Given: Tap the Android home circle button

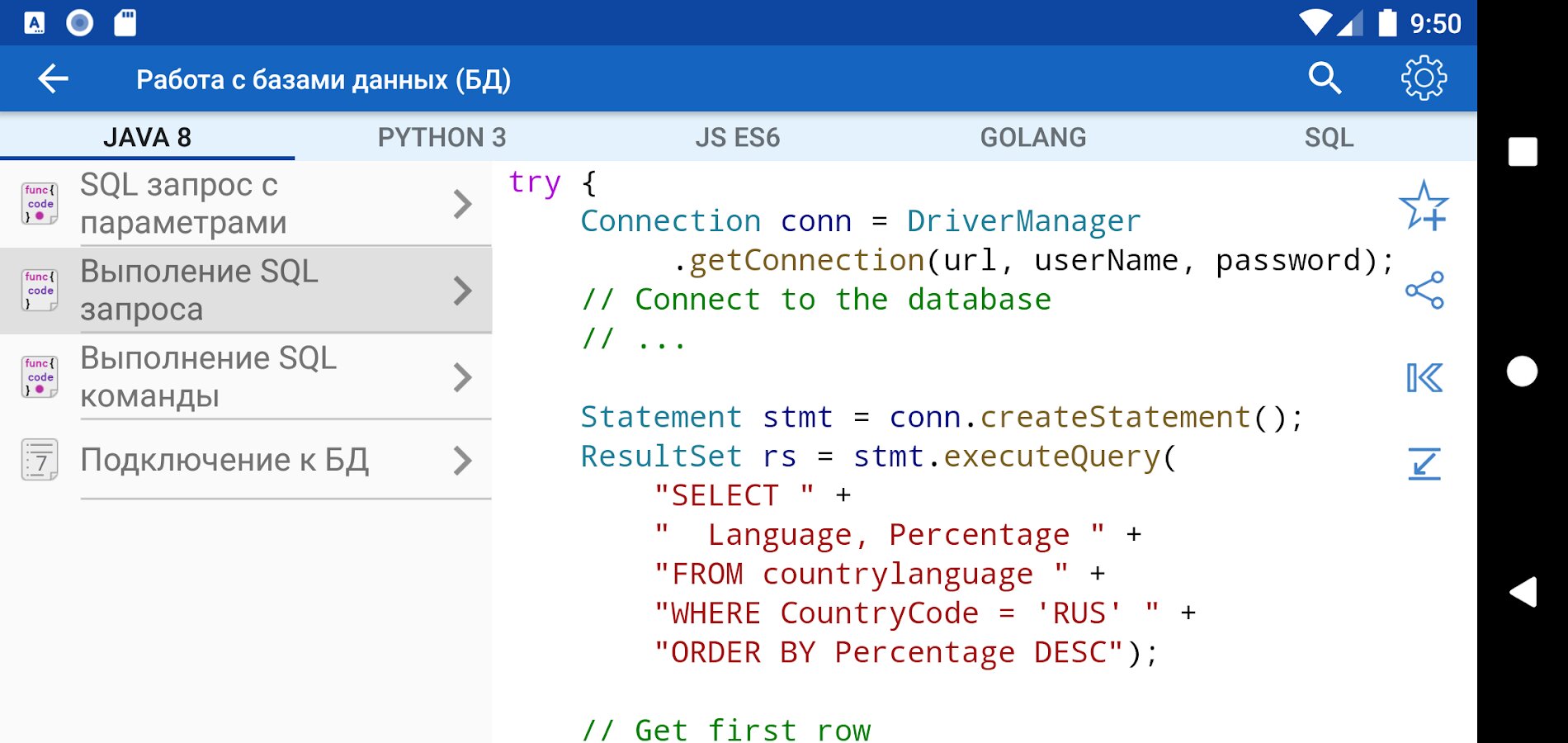Looking at the screenshot, I should tap(1522, 371).
